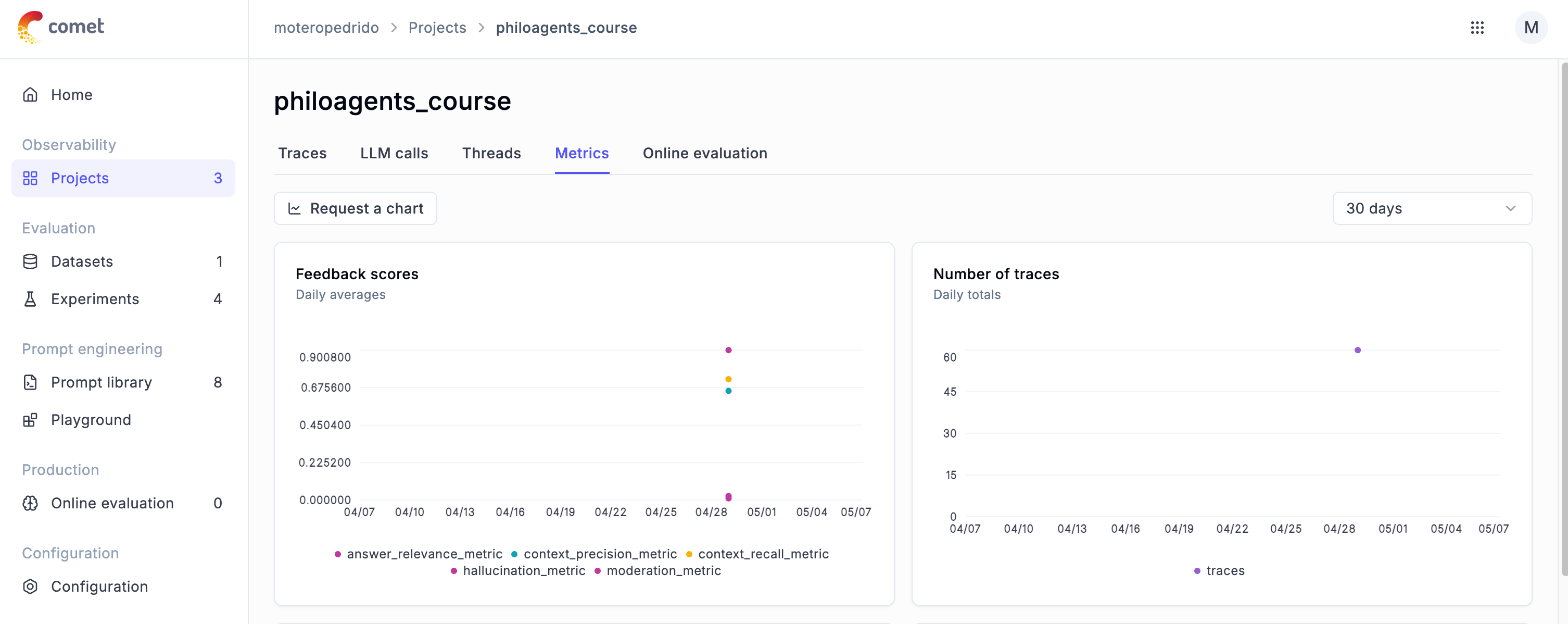Open the Configuration gear icon
Viewport: 1568px width, 624px height.
click(30, 587)
